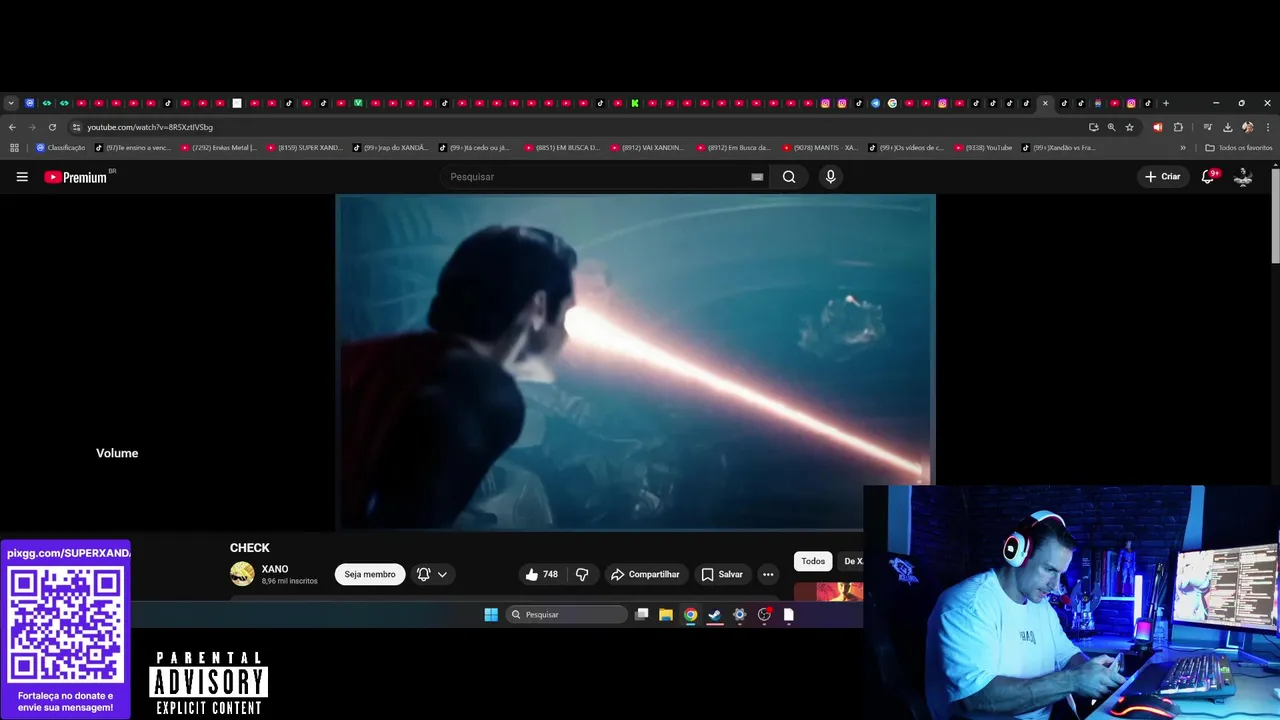Open the Classificação bookmark
This screenshot has height=720, width=1280.
click(x=61, y=148)
